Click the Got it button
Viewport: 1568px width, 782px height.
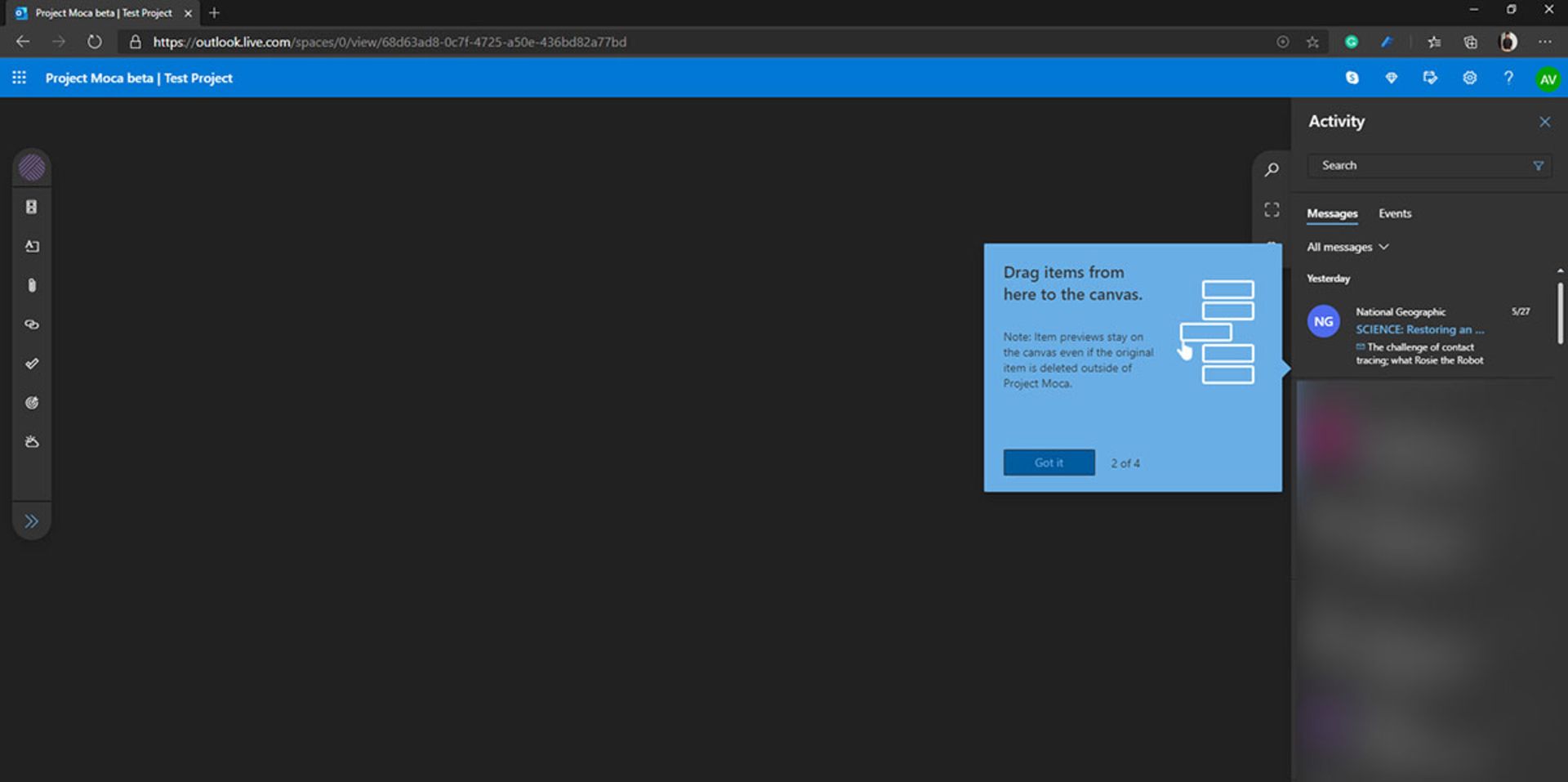(1049, 462)
